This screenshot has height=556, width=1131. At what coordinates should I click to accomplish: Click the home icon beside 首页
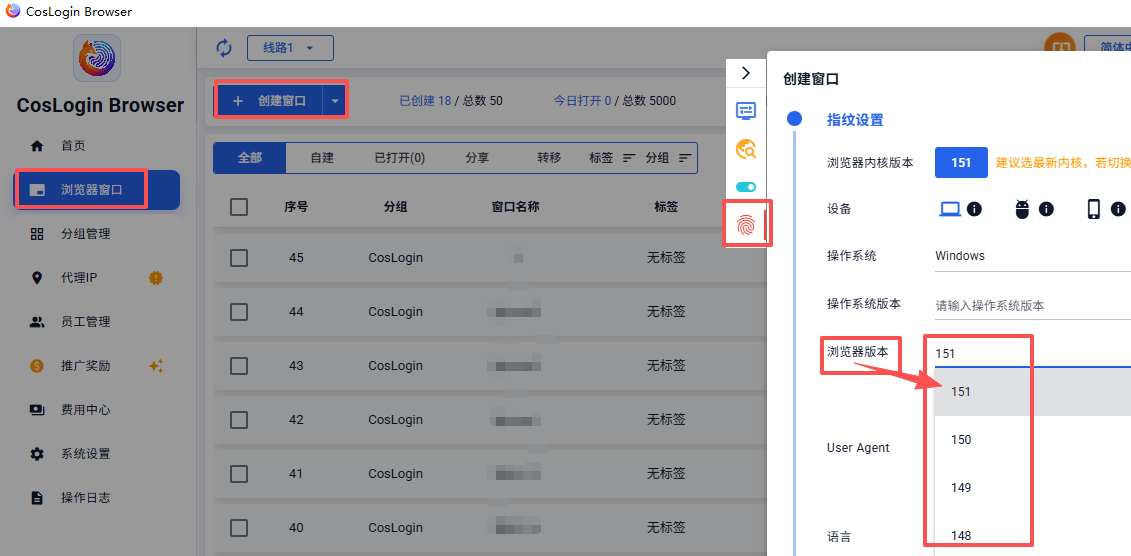[37, 146]
